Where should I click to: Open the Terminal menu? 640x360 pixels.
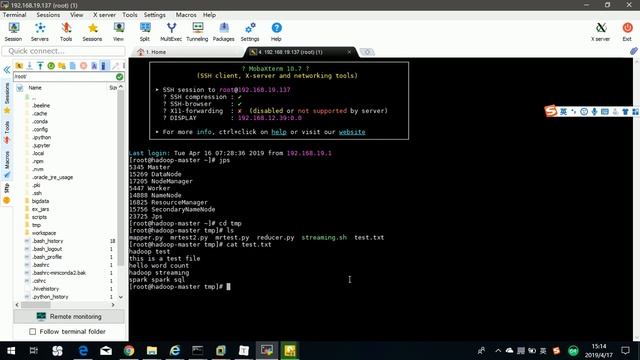click(15, 15)
